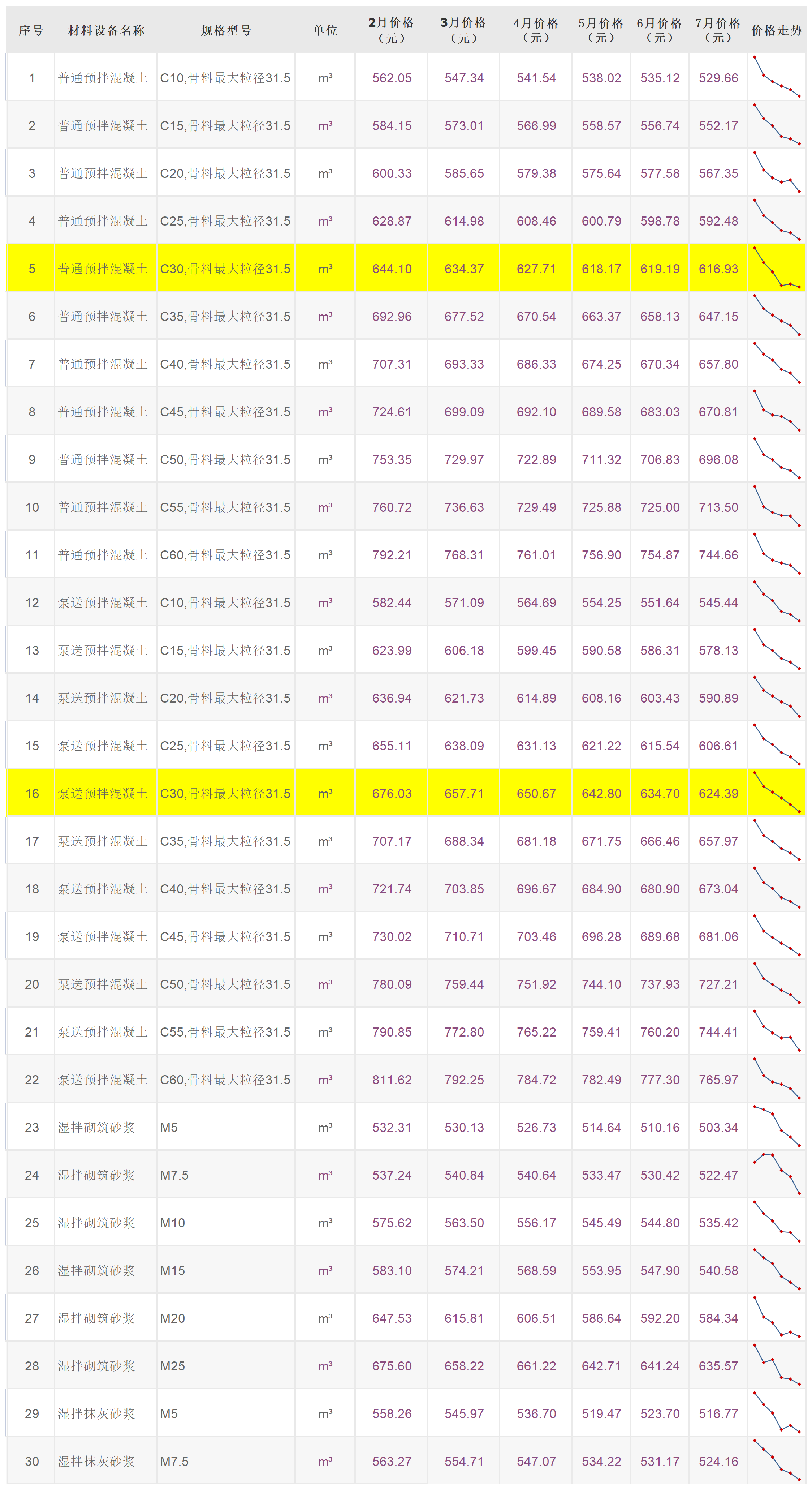
Task: Select price 503.34 in row 23
Action: point(718,1128)
